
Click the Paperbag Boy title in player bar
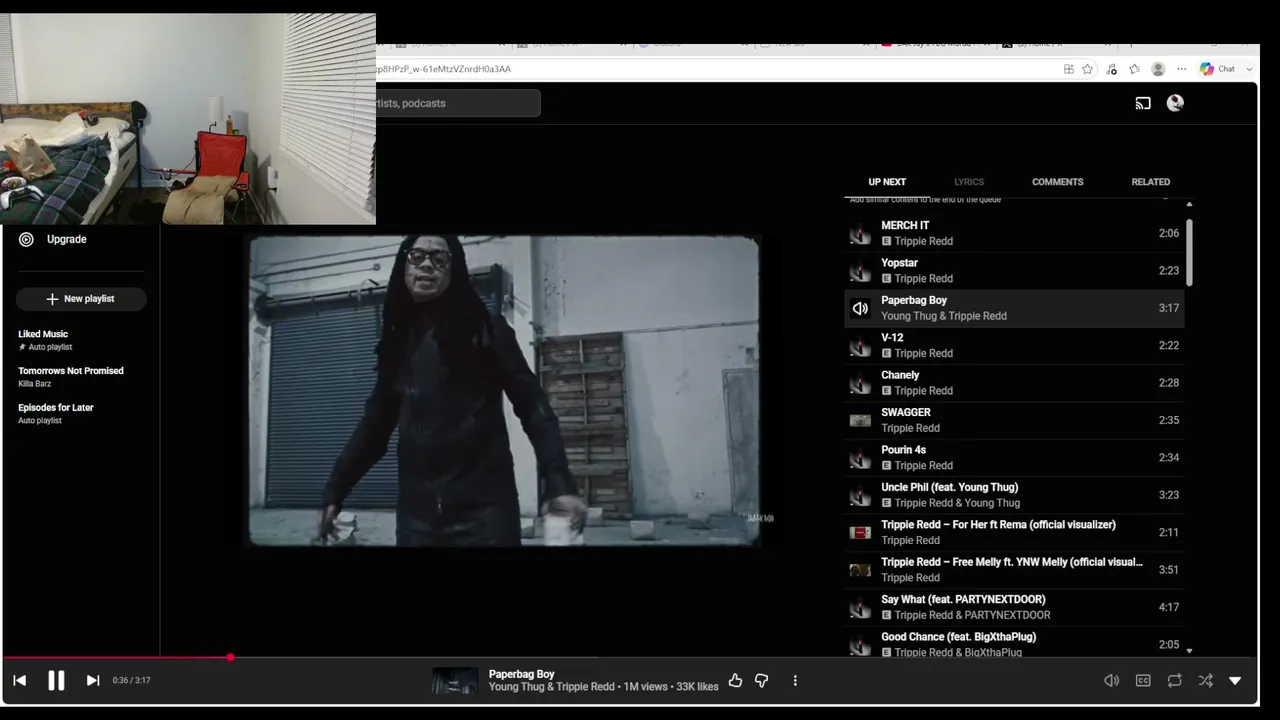tap(521, 674)
